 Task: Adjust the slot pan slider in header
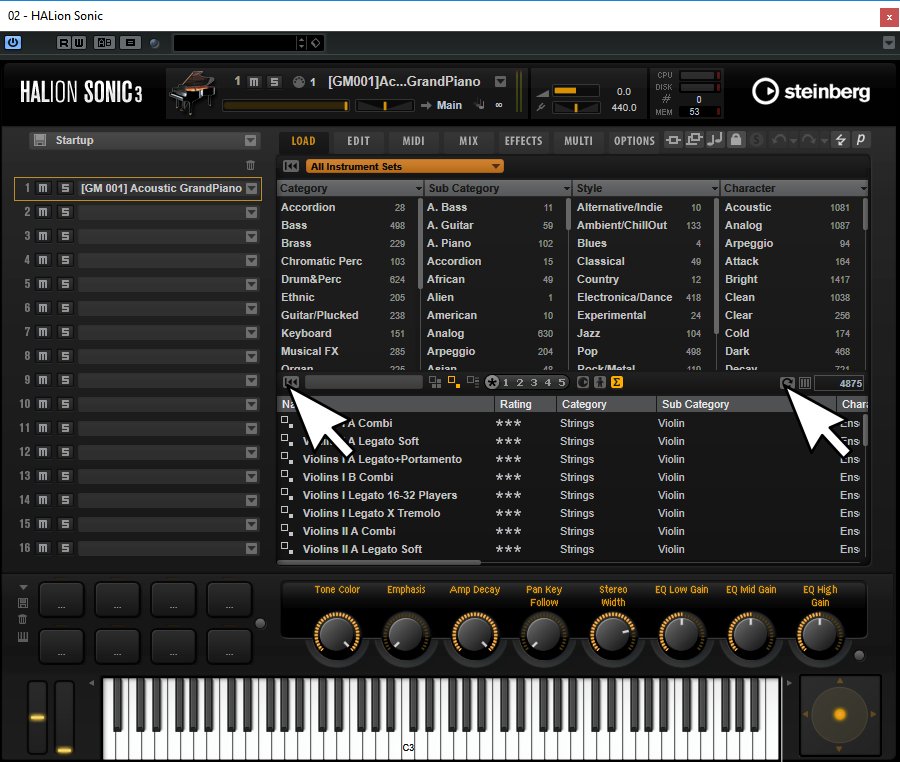[x=385, y=106]
